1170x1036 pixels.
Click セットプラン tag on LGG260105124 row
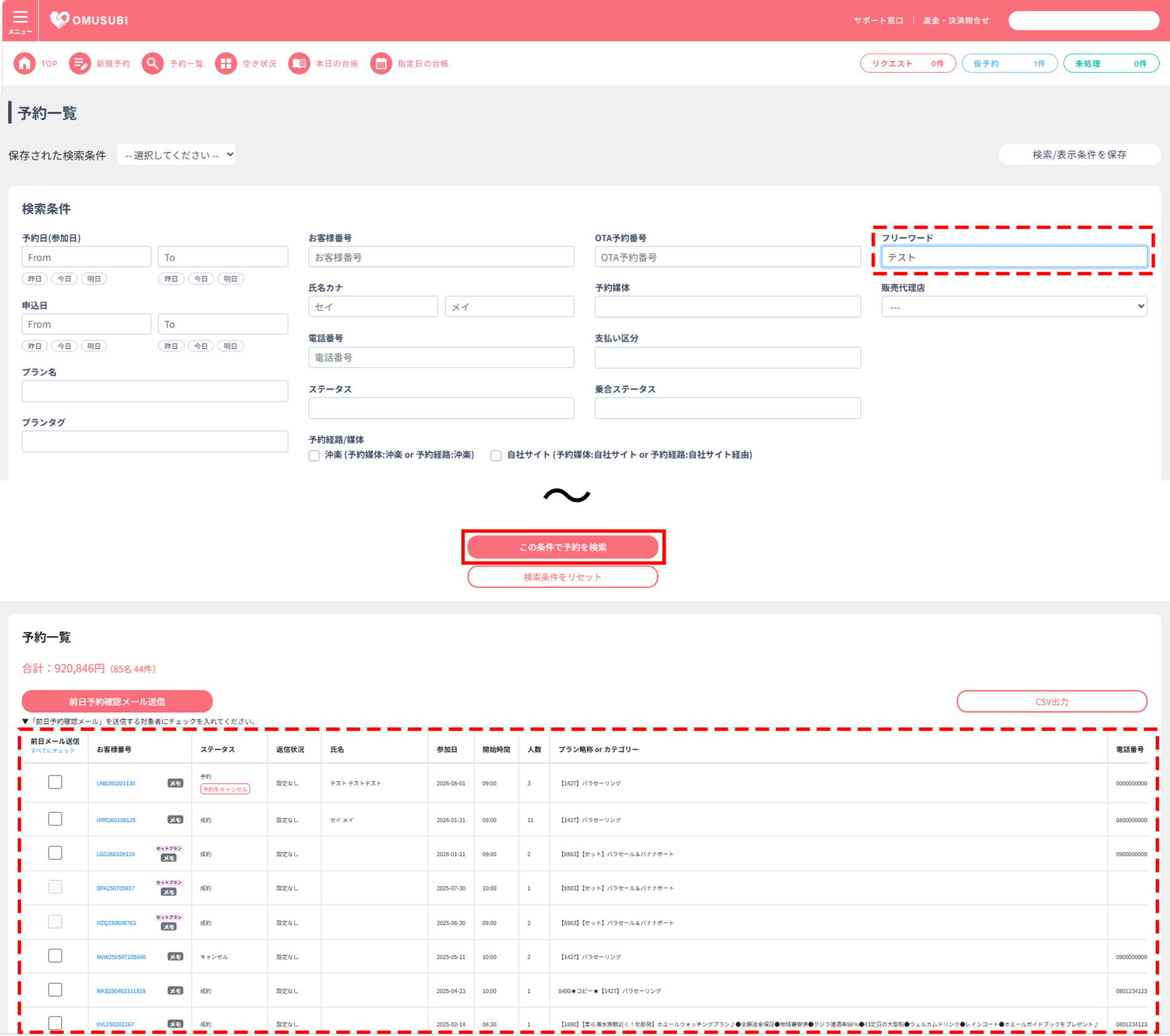pos(169,849)
